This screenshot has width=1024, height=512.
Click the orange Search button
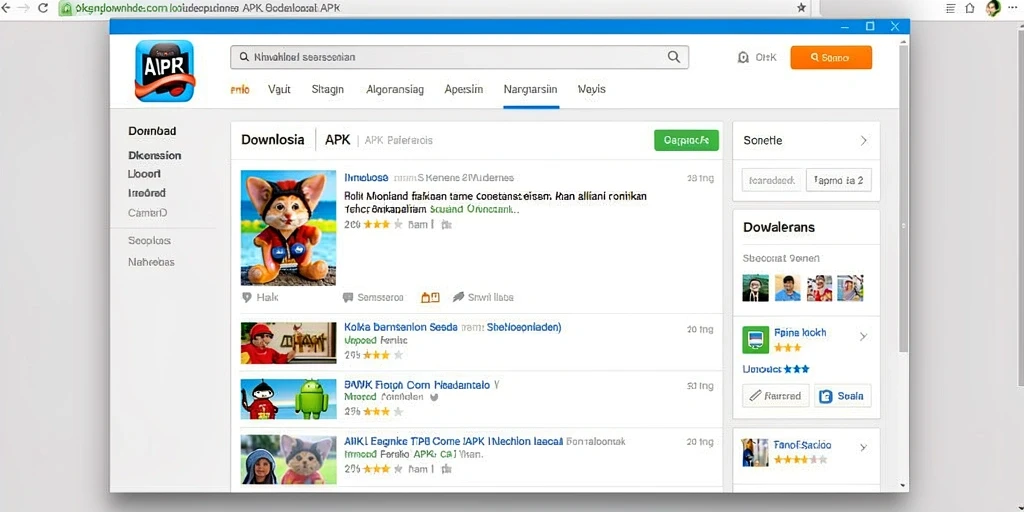point(831,57)
